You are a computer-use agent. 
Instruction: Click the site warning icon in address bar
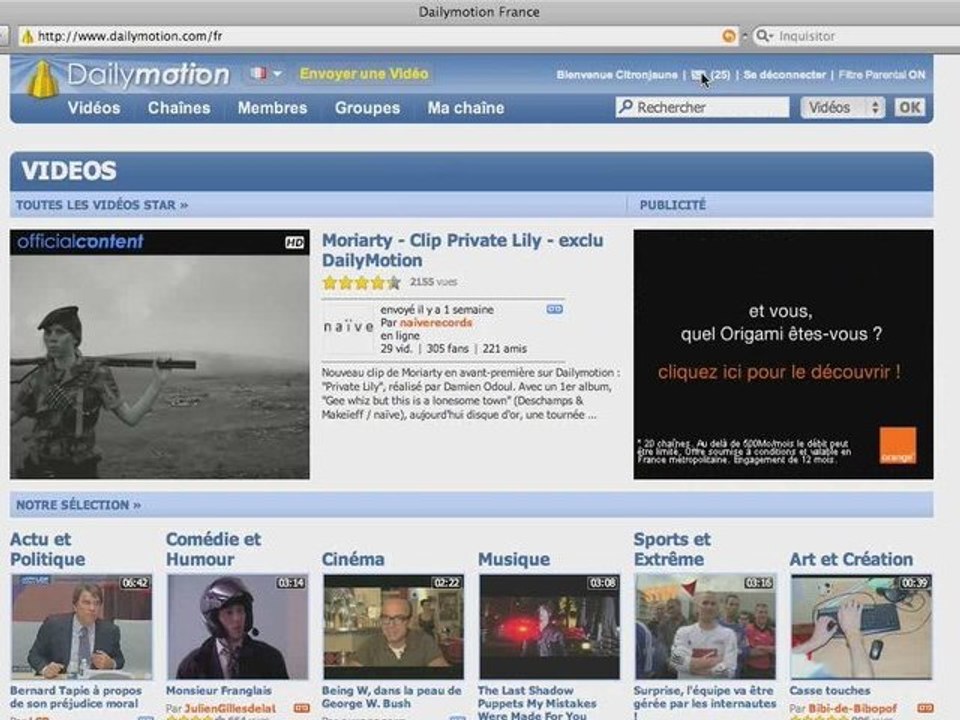(x=27, y=37)
